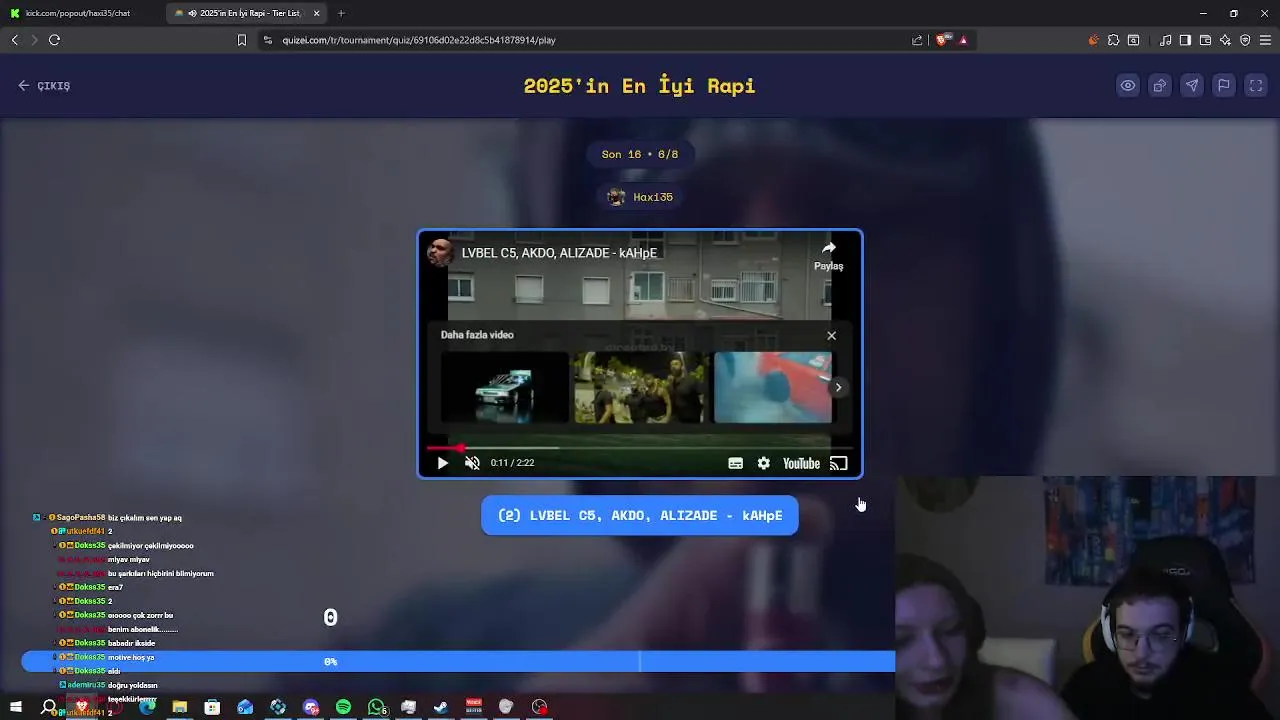Screen dimensions: 1280x720
Task: Open the channel avatar in video title
Action: [x=440, y=253]
